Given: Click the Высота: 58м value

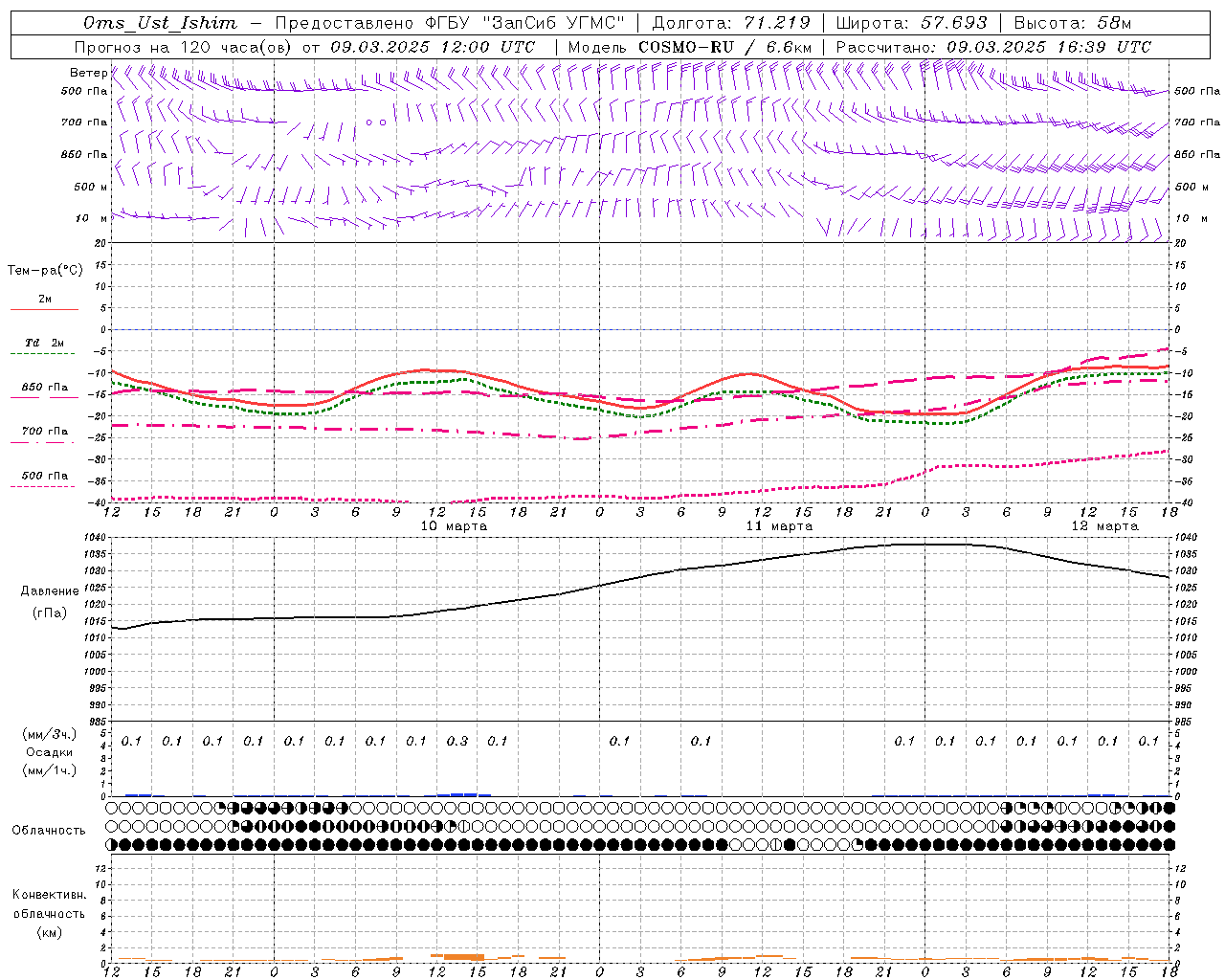Looking at the screenshot, I should pyautogui.click(x=1073, y=23).
